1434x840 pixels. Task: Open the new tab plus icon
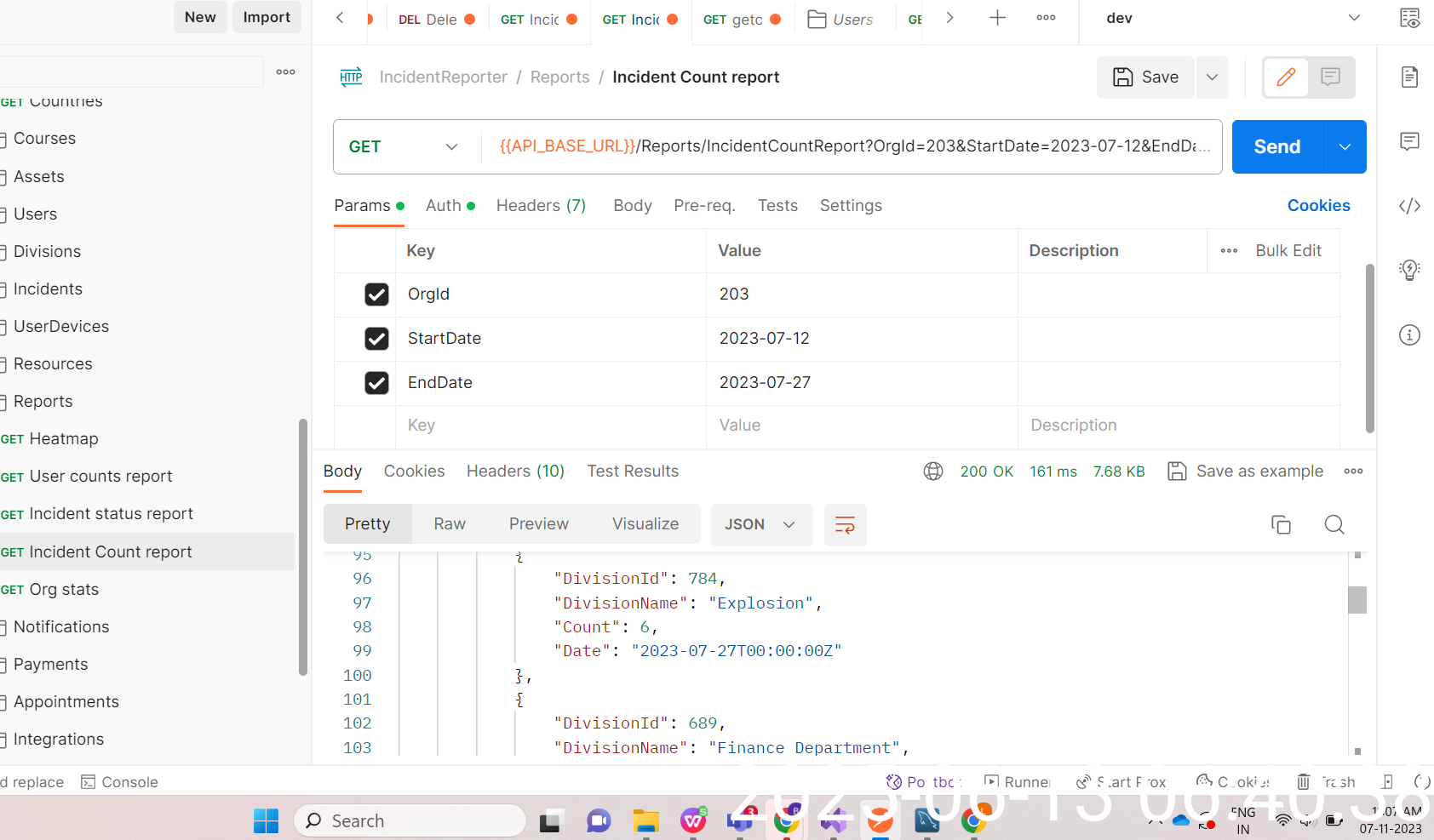(997, 18)
